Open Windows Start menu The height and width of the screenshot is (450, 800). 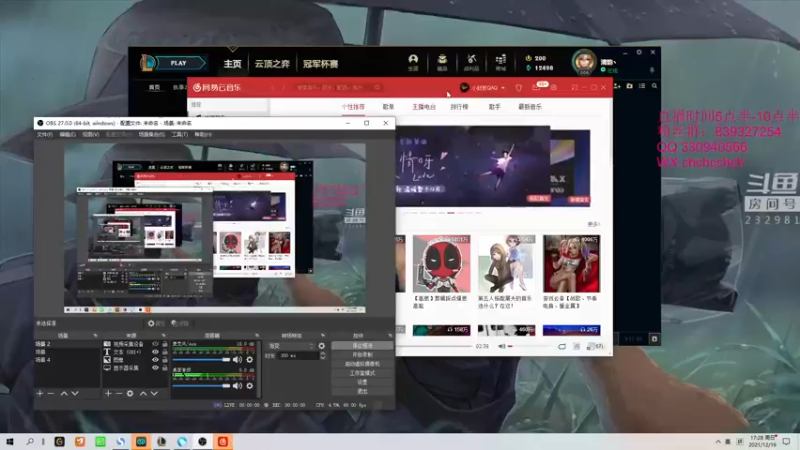pyautogui.click(x=9, y=441)
